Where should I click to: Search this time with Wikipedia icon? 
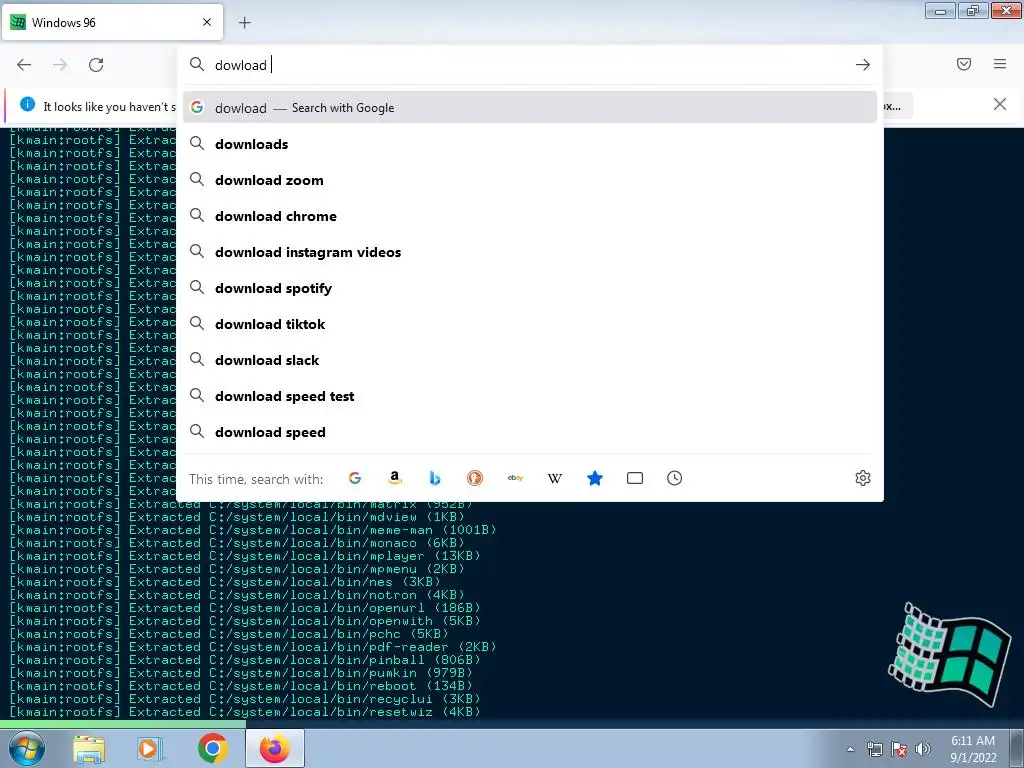[x=554, y=478]
